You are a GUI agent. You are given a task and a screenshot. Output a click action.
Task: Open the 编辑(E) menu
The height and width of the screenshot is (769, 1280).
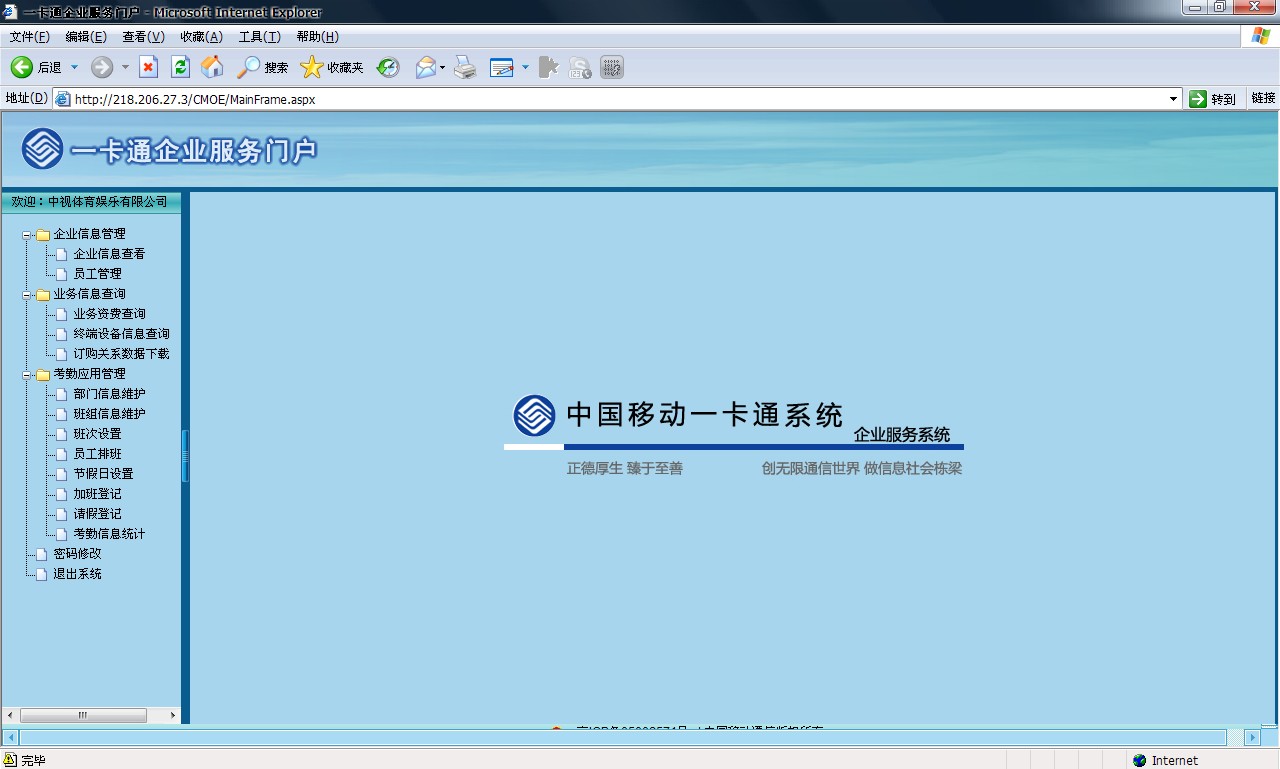coord(86,37)
